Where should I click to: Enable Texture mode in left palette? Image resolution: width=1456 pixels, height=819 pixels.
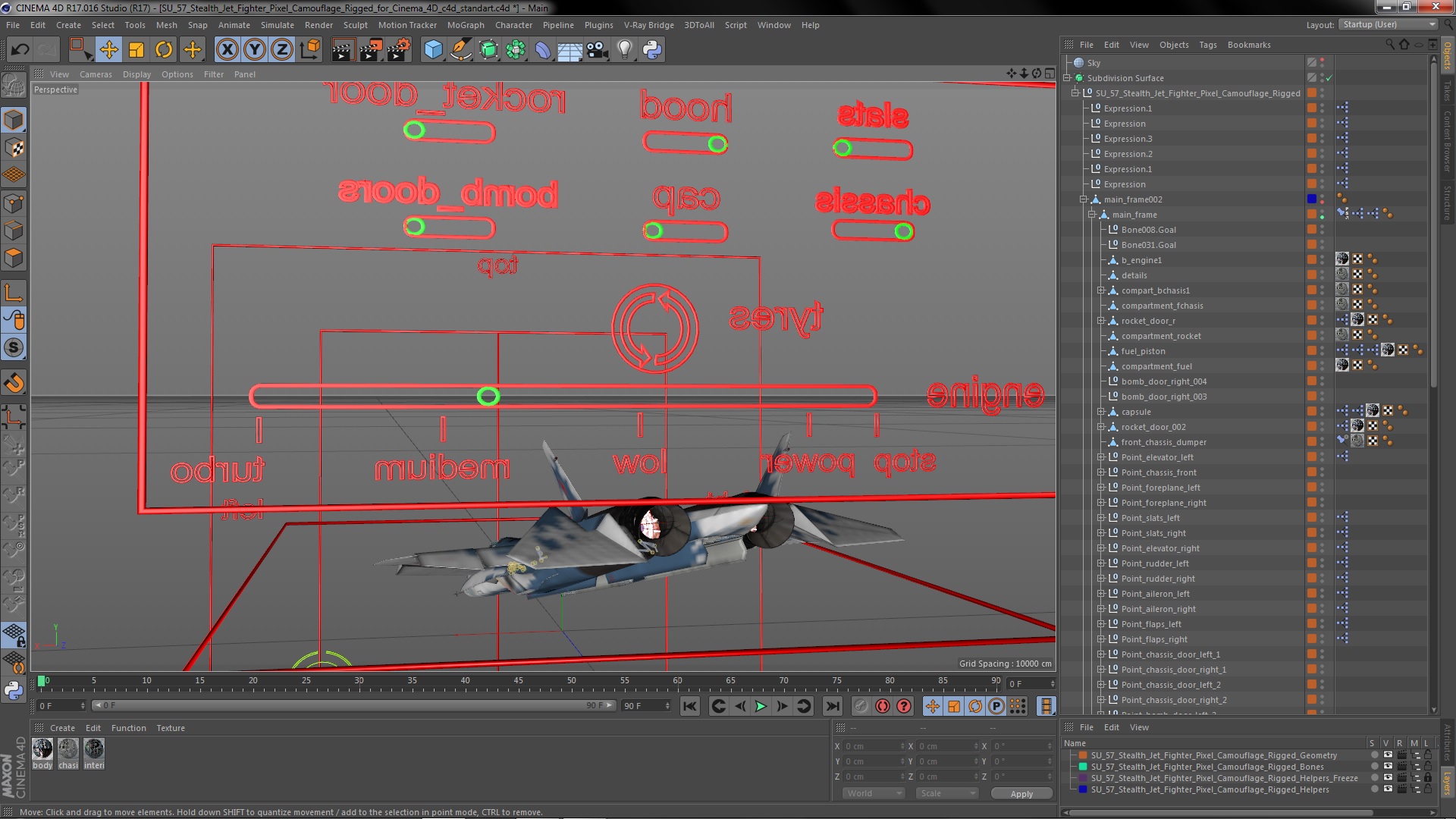pyautogui.click(x=14, y=148)
